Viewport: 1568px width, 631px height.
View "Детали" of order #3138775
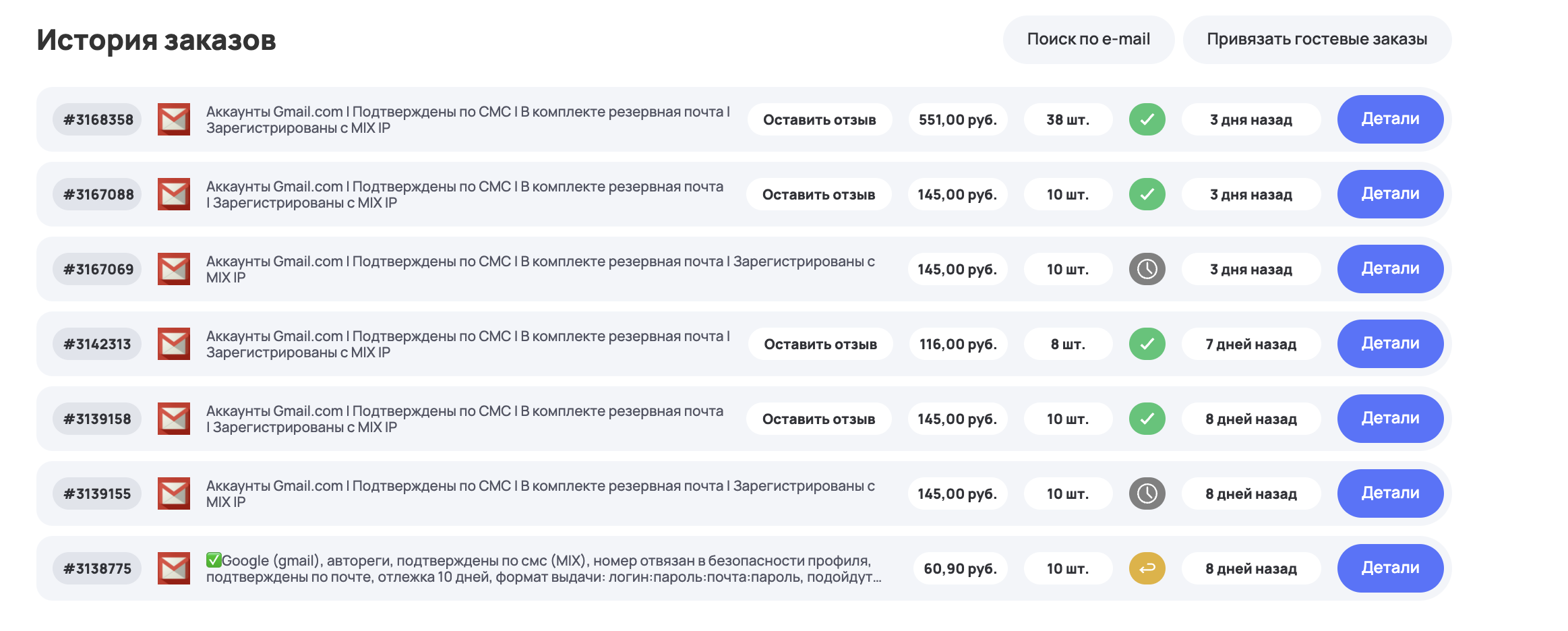point(1390,568)
